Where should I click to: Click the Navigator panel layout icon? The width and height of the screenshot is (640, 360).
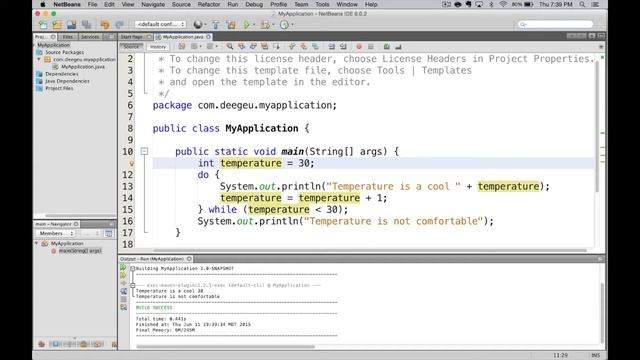109,233
